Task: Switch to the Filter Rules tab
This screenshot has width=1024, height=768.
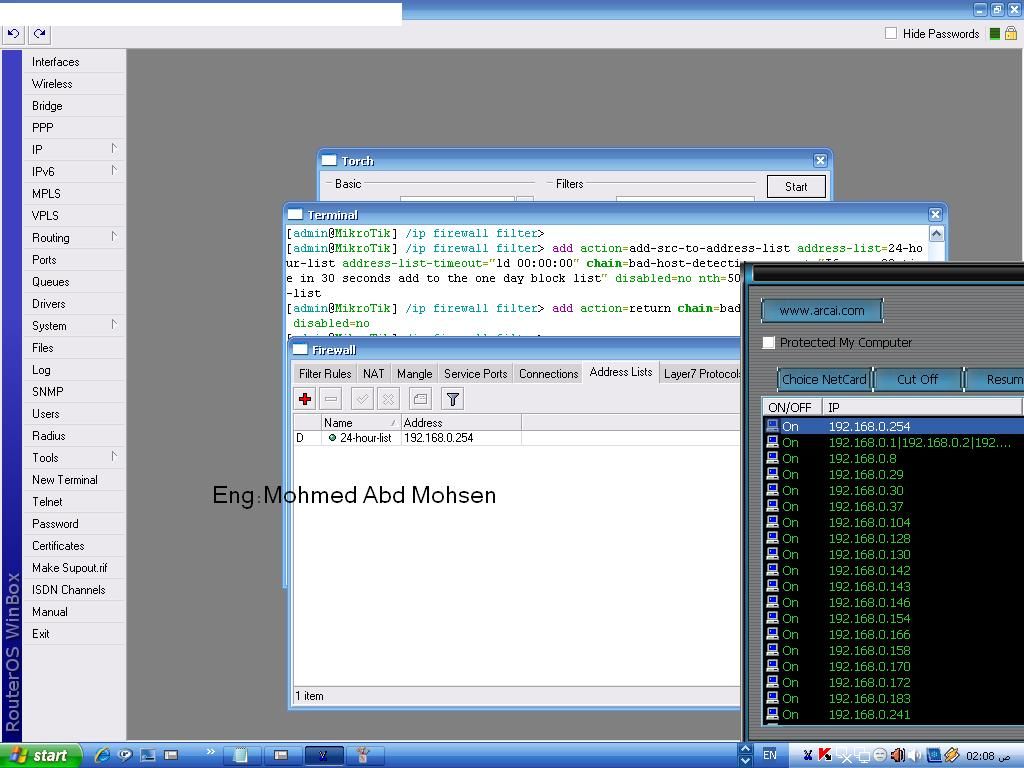Action: 325,374
